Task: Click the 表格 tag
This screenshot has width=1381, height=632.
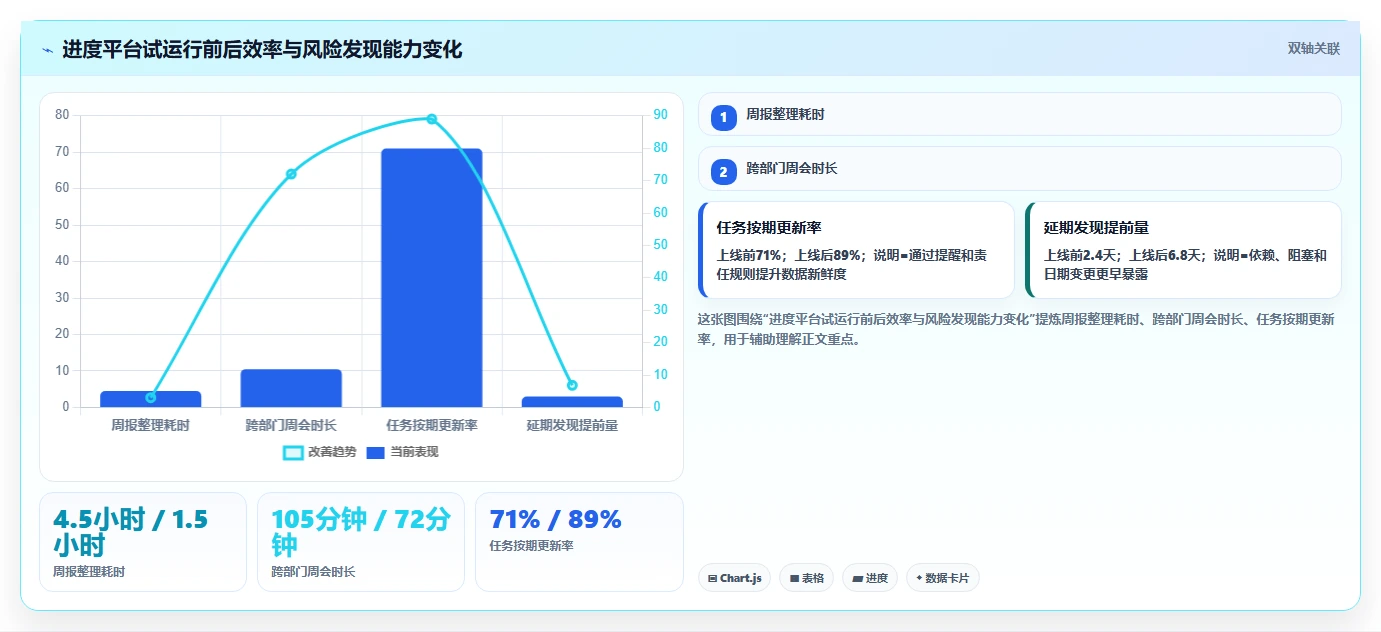Action: tap(807, 578)
